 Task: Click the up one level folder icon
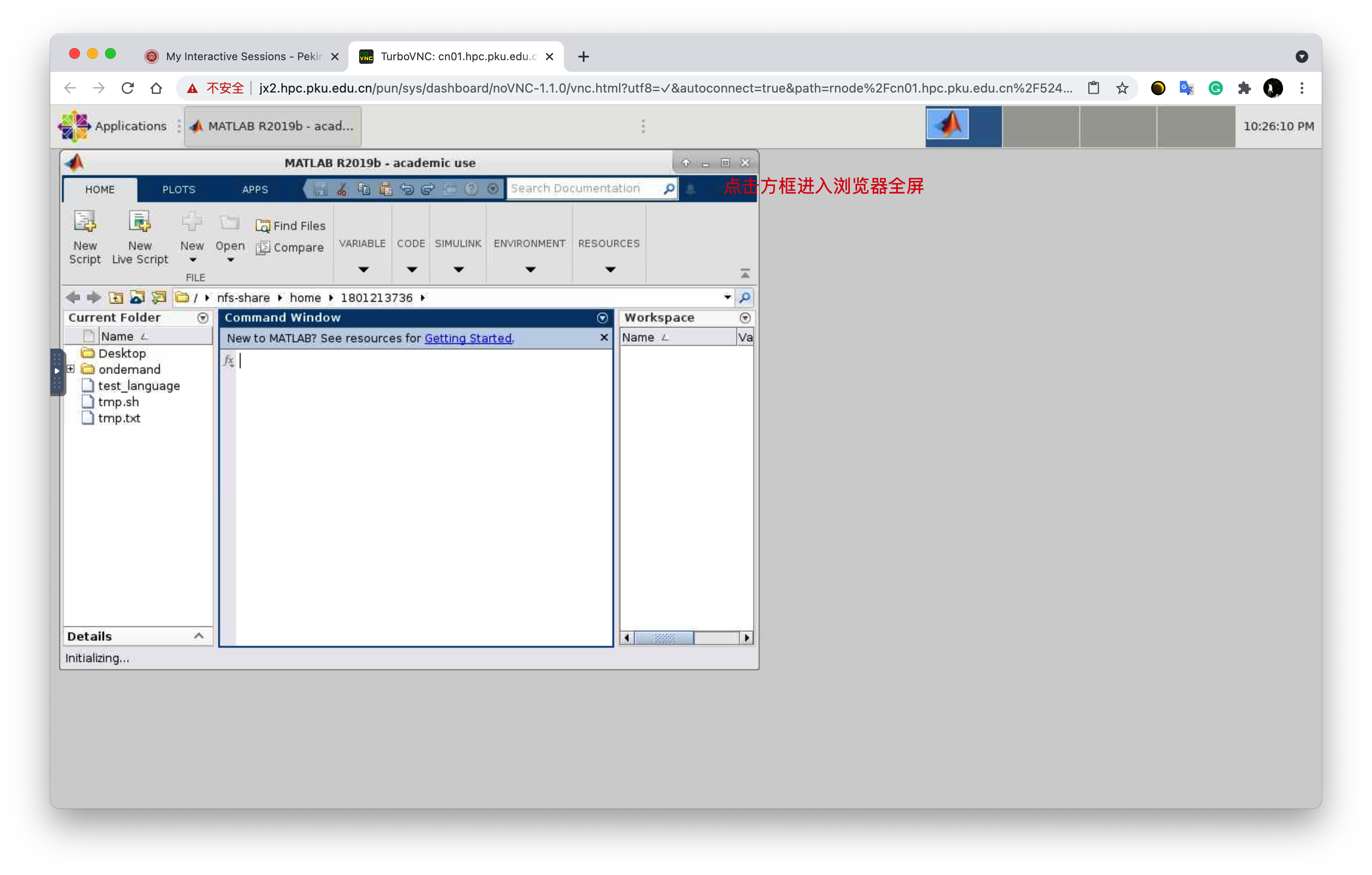pyautogui.click(x=116, y=297)
